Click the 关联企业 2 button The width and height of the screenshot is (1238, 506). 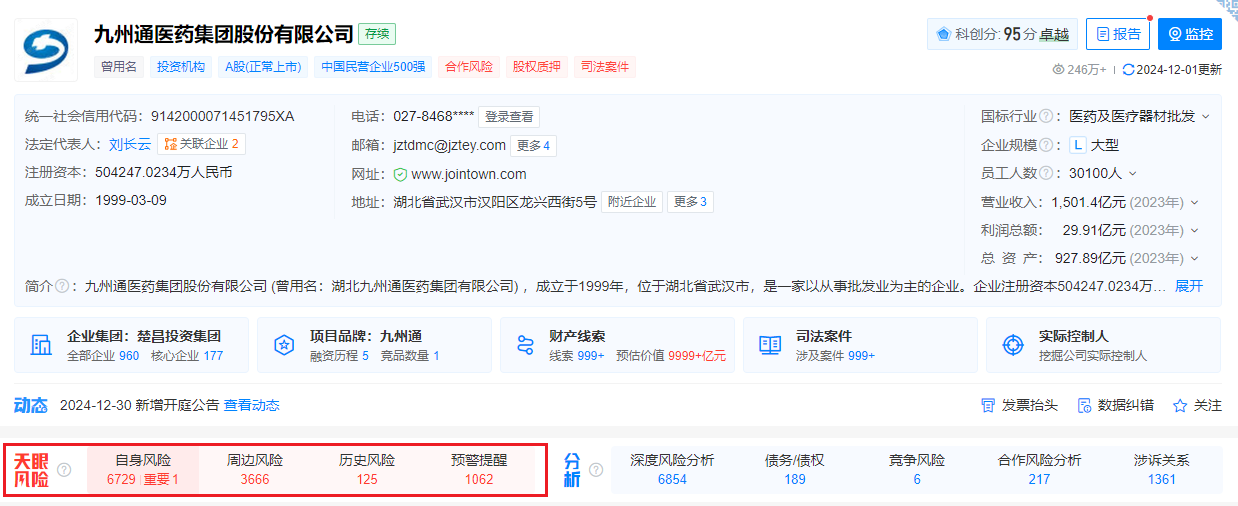click(203, 144)
